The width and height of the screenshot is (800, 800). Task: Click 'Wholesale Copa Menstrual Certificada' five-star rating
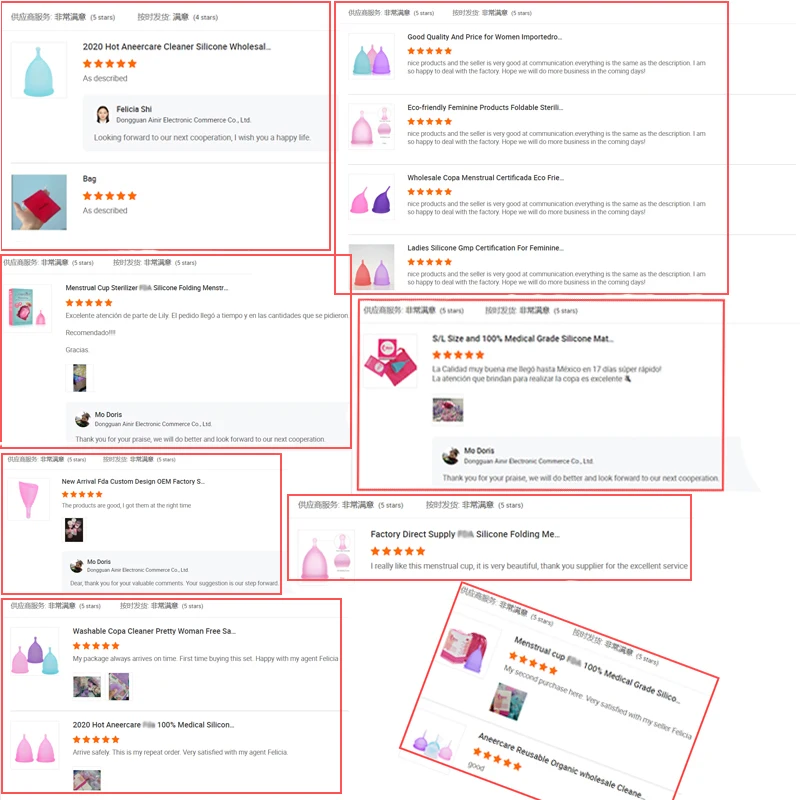coord(429,192)
